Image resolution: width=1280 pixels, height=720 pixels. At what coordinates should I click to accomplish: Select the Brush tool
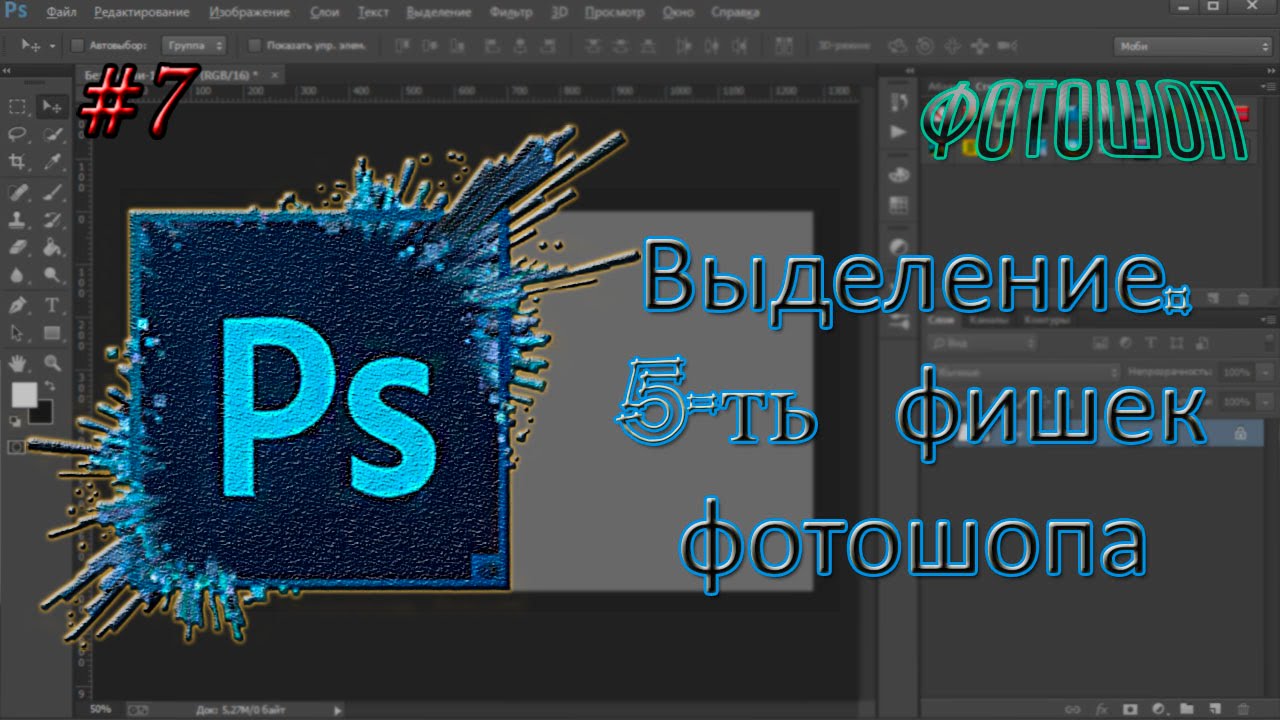click(x=51, y=191)
